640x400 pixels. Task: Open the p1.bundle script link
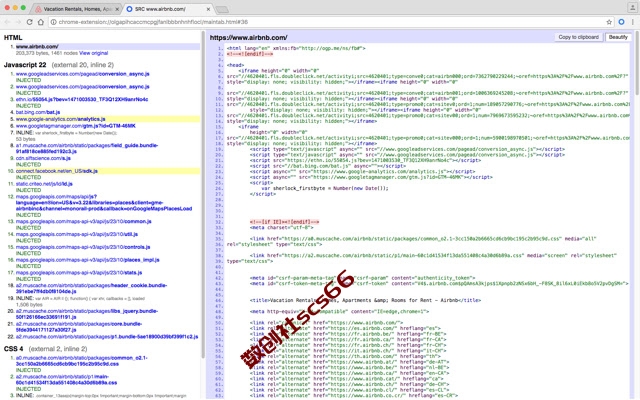(x=107, y=337)
